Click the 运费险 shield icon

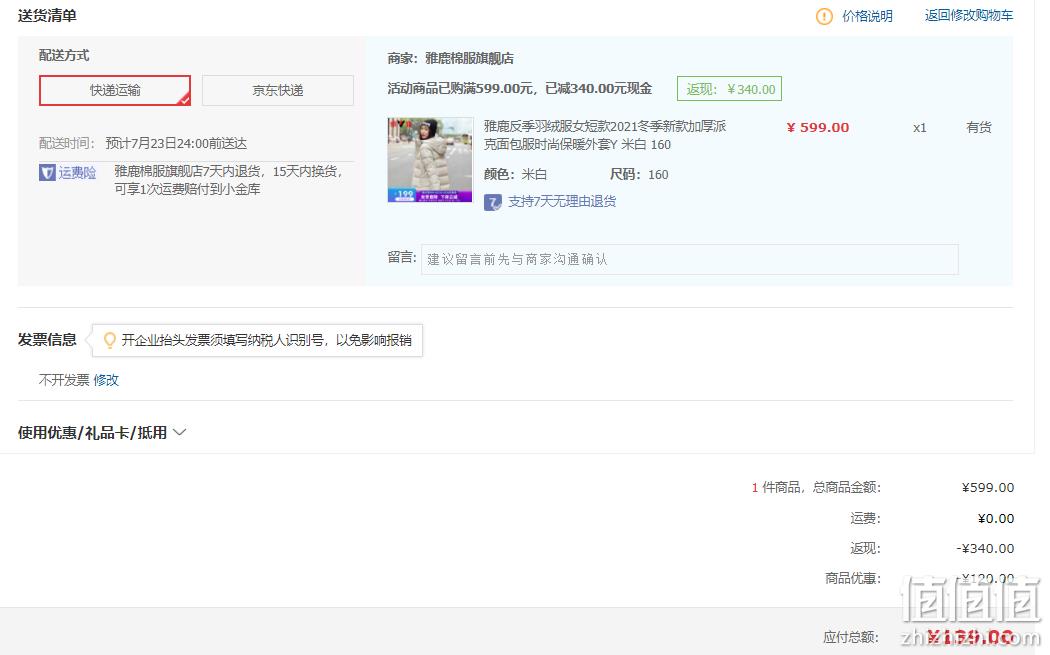(x=47, y=173)
